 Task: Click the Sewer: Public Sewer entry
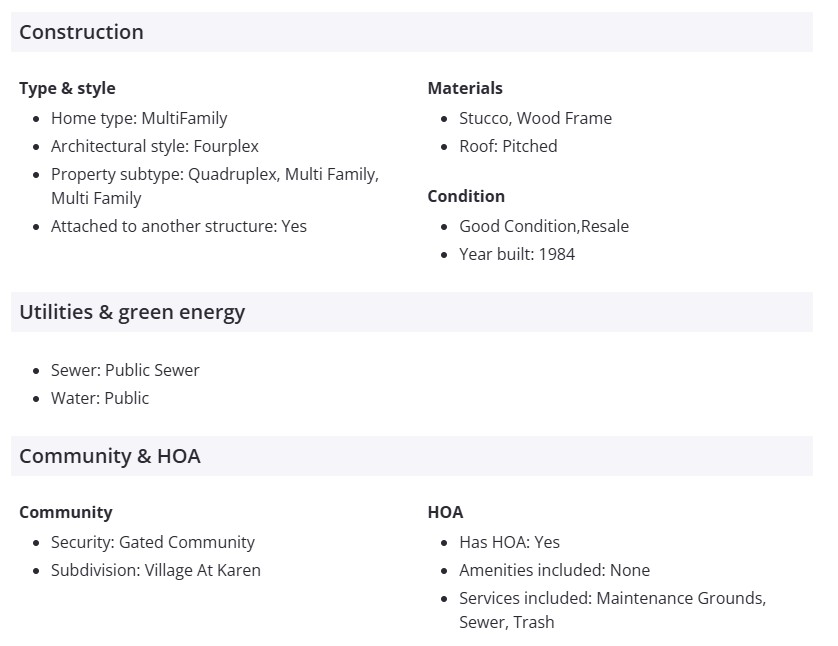[125, 370]
